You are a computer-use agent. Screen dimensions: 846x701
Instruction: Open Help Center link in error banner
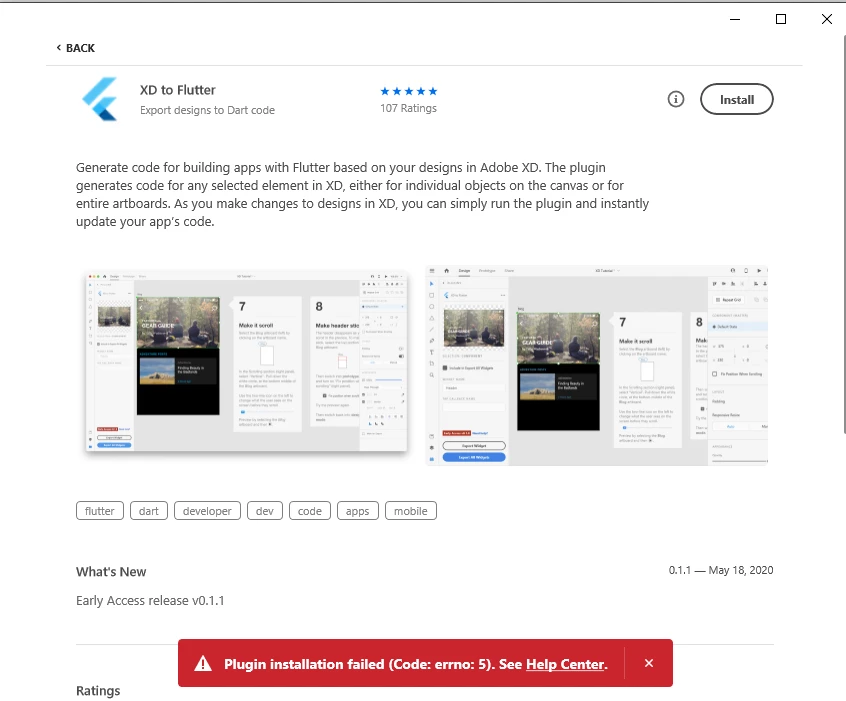coord(565,664)
